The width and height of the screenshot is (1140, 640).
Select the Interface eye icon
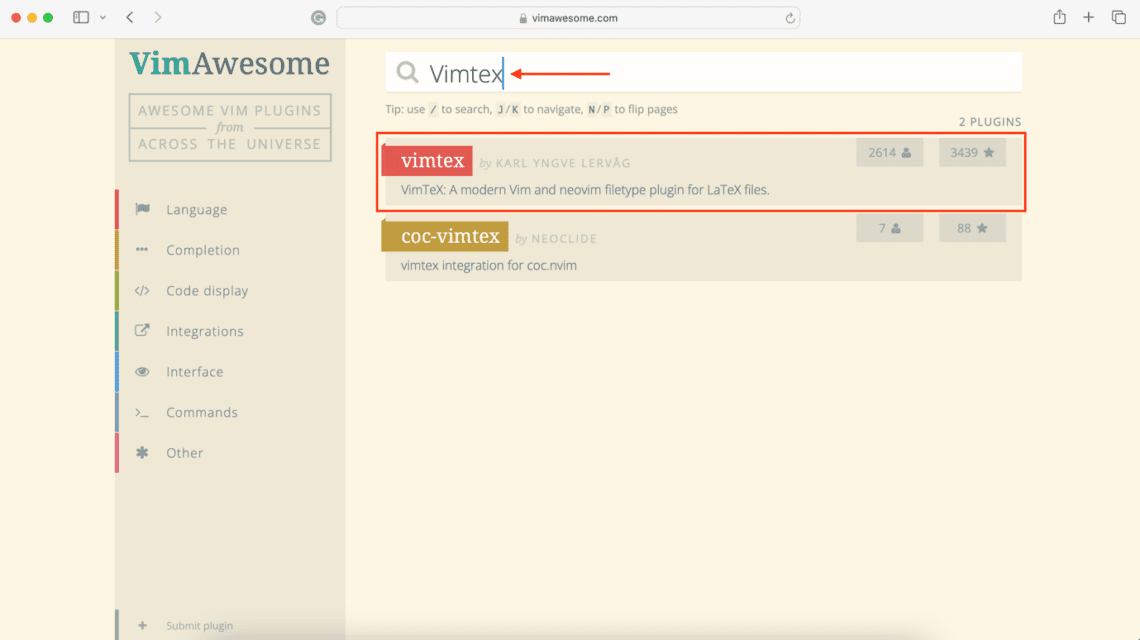tap(144, 371)
